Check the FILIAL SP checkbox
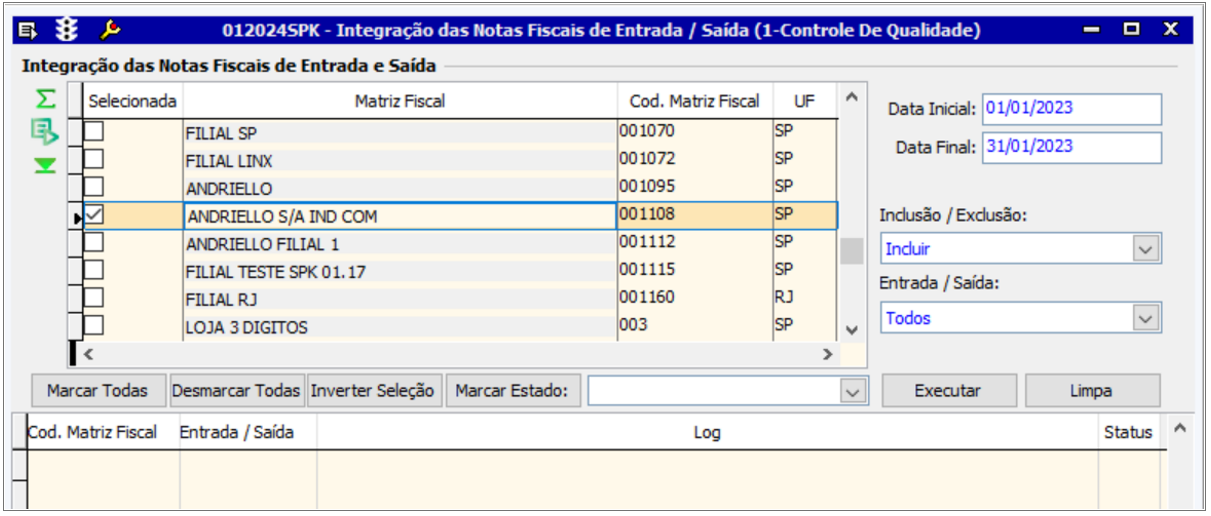The width and height of the screenshot is (1211, 516). [x=93, y=131]
